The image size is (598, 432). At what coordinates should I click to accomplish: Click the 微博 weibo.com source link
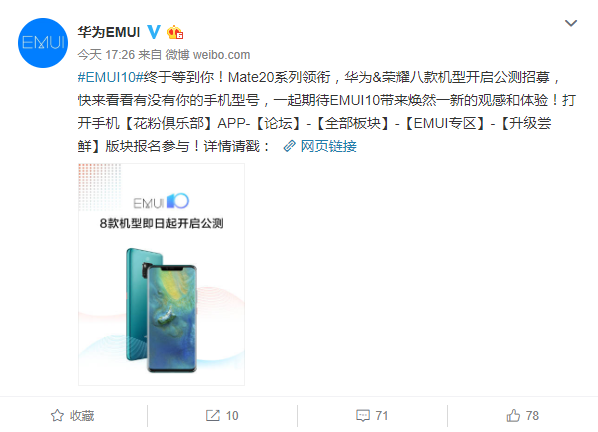click(x=208, y=55)
